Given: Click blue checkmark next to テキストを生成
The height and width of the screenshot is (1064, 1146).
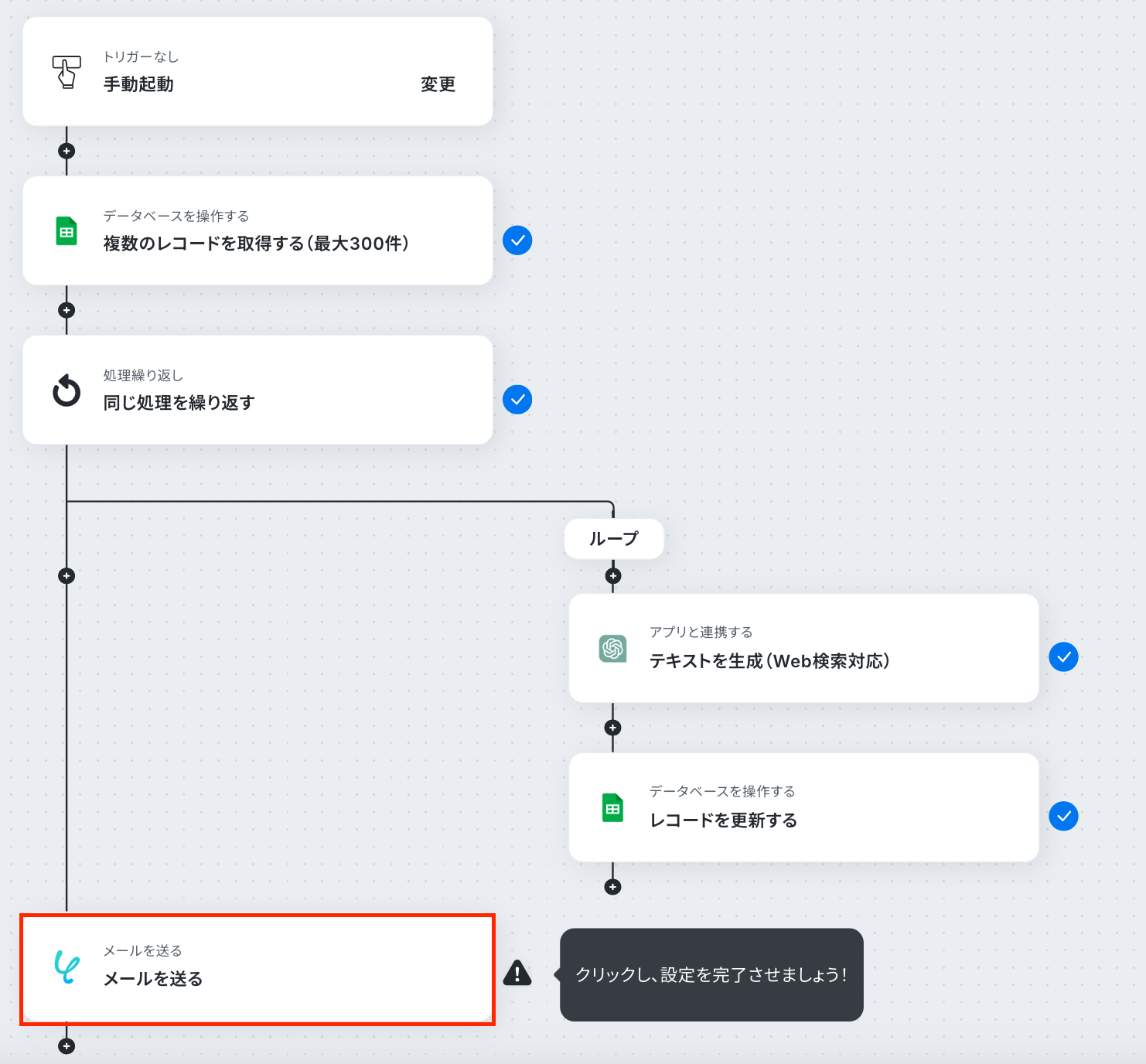Looking at the screenshot, I should pyautogui.click(x=1063, y=657).
